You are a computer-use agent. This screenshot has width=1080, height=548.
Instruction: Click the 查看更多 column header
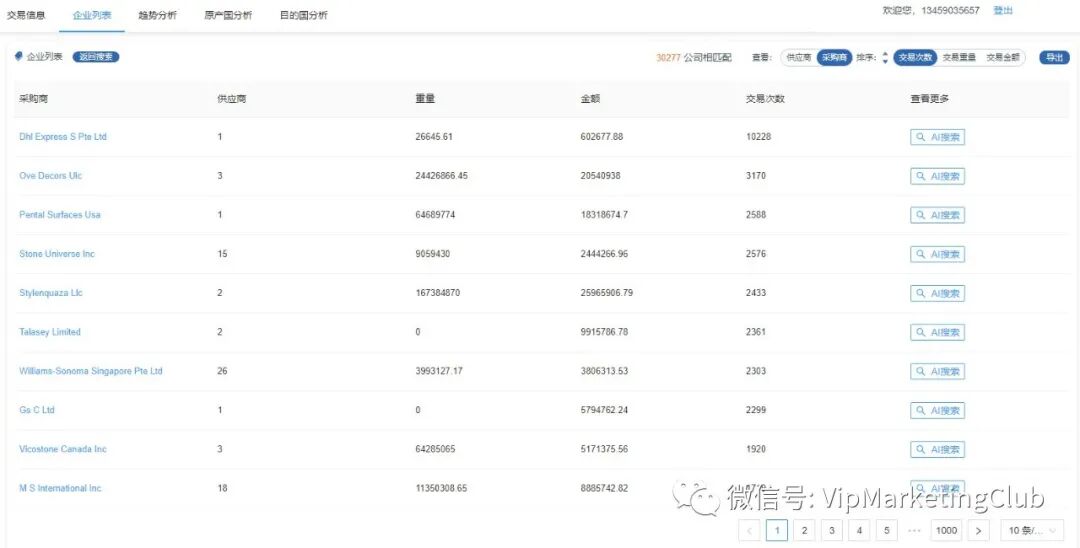pos(930,99)
